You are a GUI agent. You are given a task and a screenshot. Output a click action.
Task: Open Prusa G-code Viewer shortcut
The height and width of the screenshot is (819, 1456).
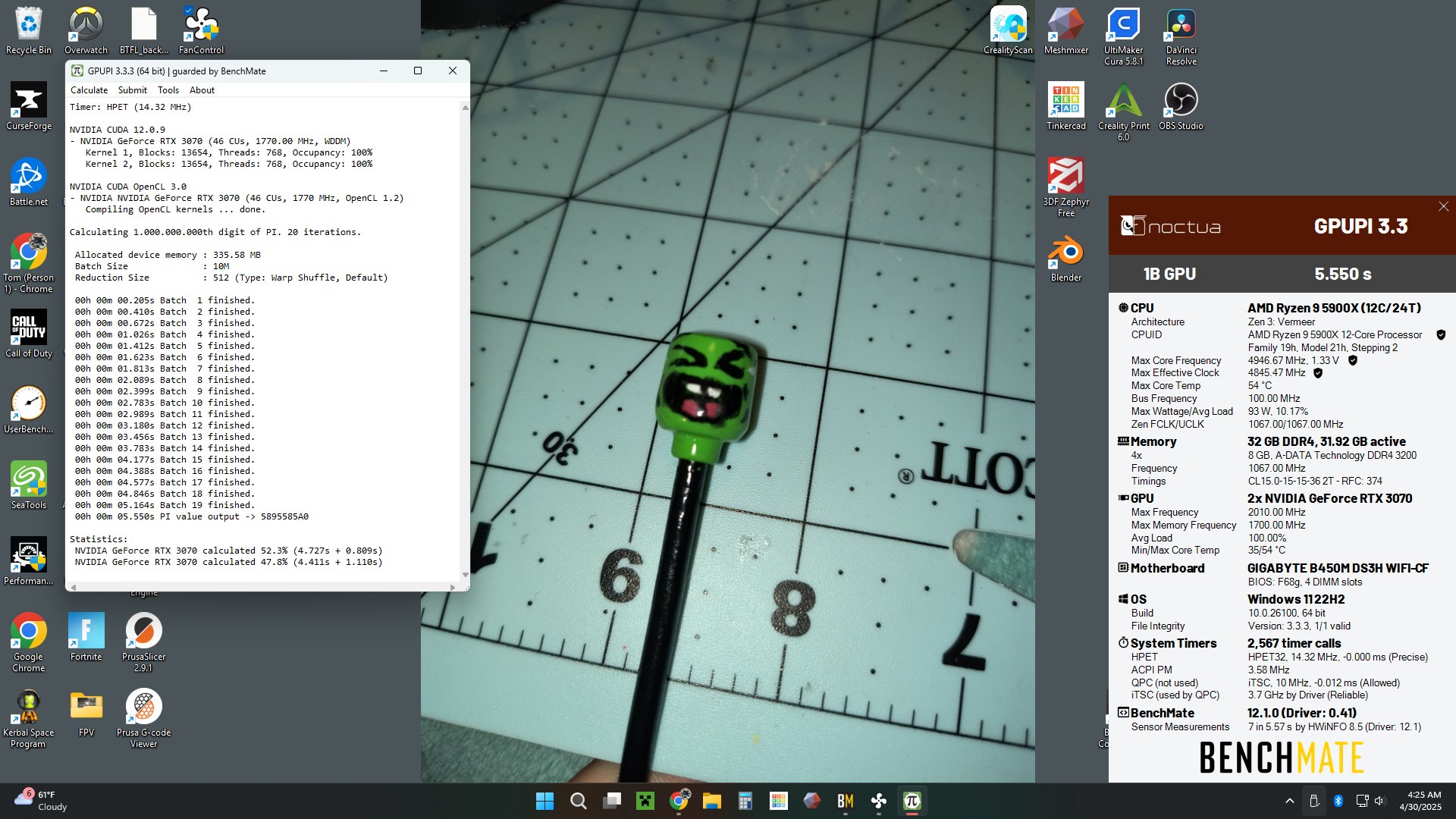coord(143,718)
